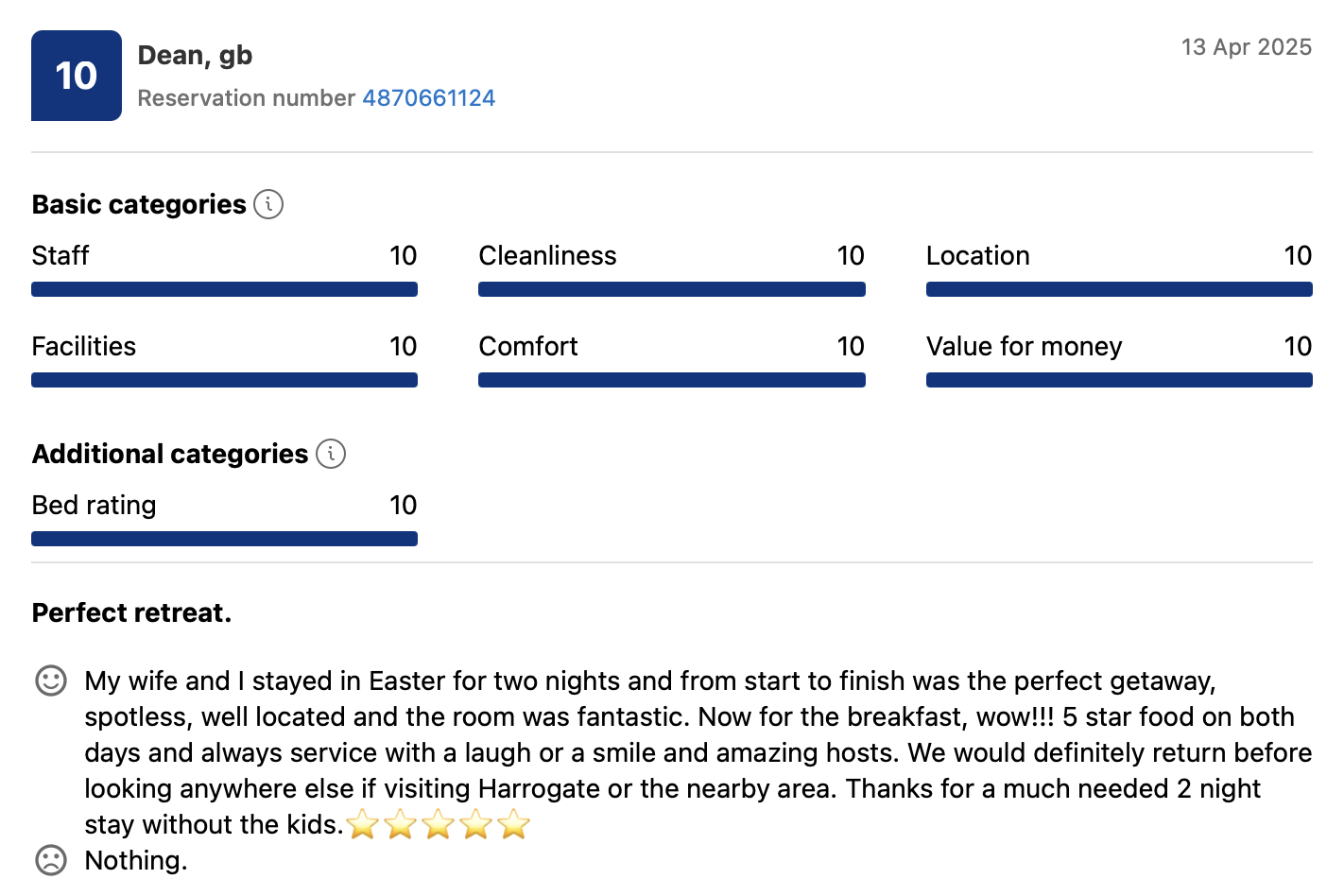Screen dimensions: 1344x896
Task: Click the sad frowning face icon
Action: pos(51,860)
